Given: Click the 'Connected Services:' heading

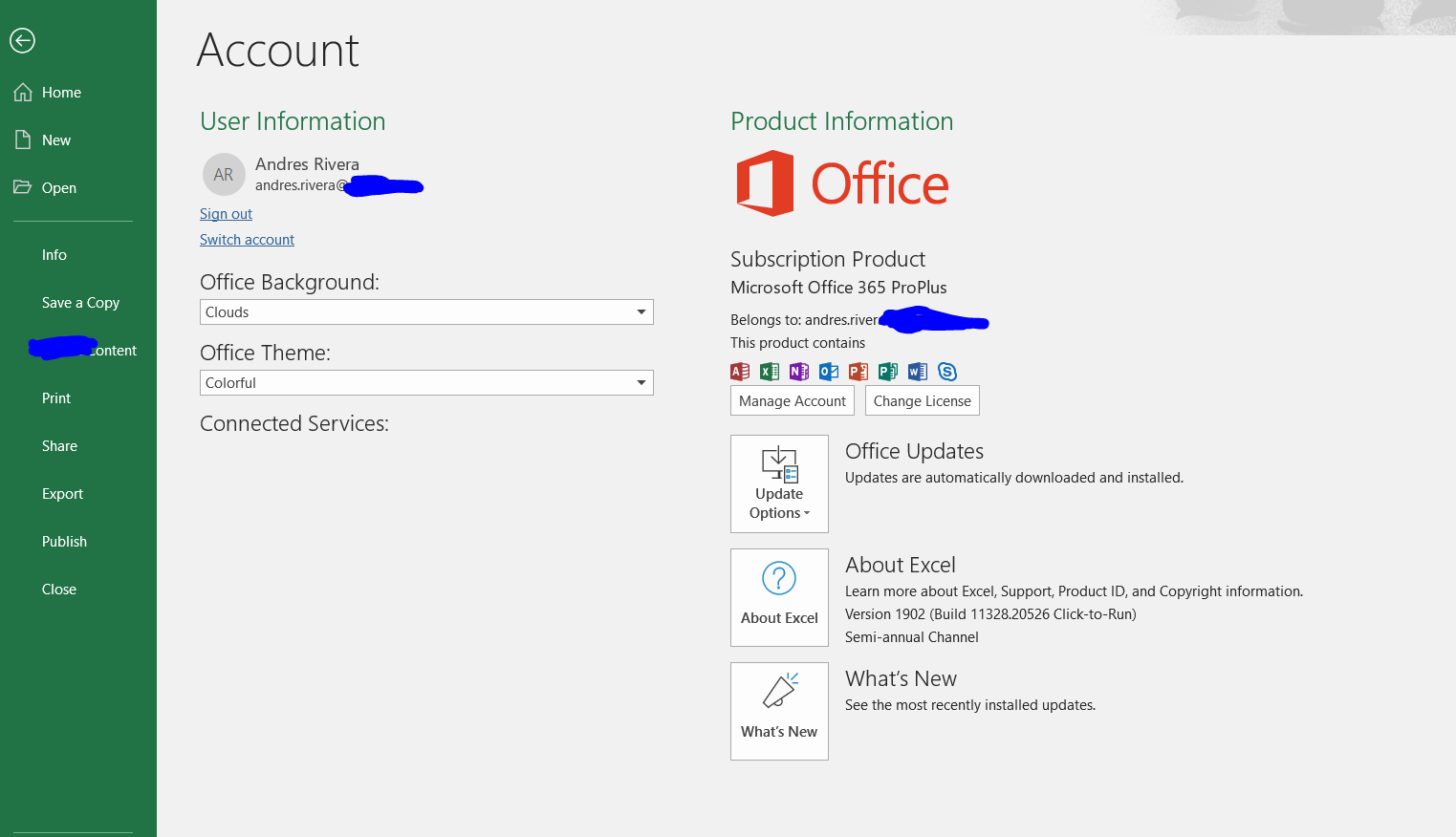Looking at the screenshot, I should pos(294,423).
